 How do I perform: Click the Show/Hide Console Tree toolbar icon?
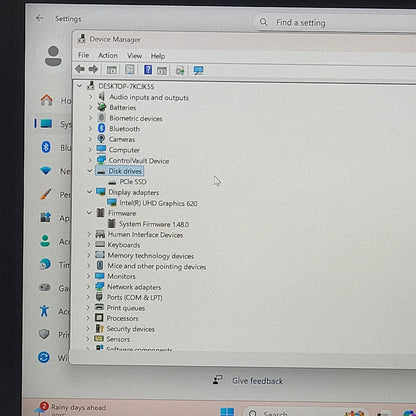tap(112, 70)
